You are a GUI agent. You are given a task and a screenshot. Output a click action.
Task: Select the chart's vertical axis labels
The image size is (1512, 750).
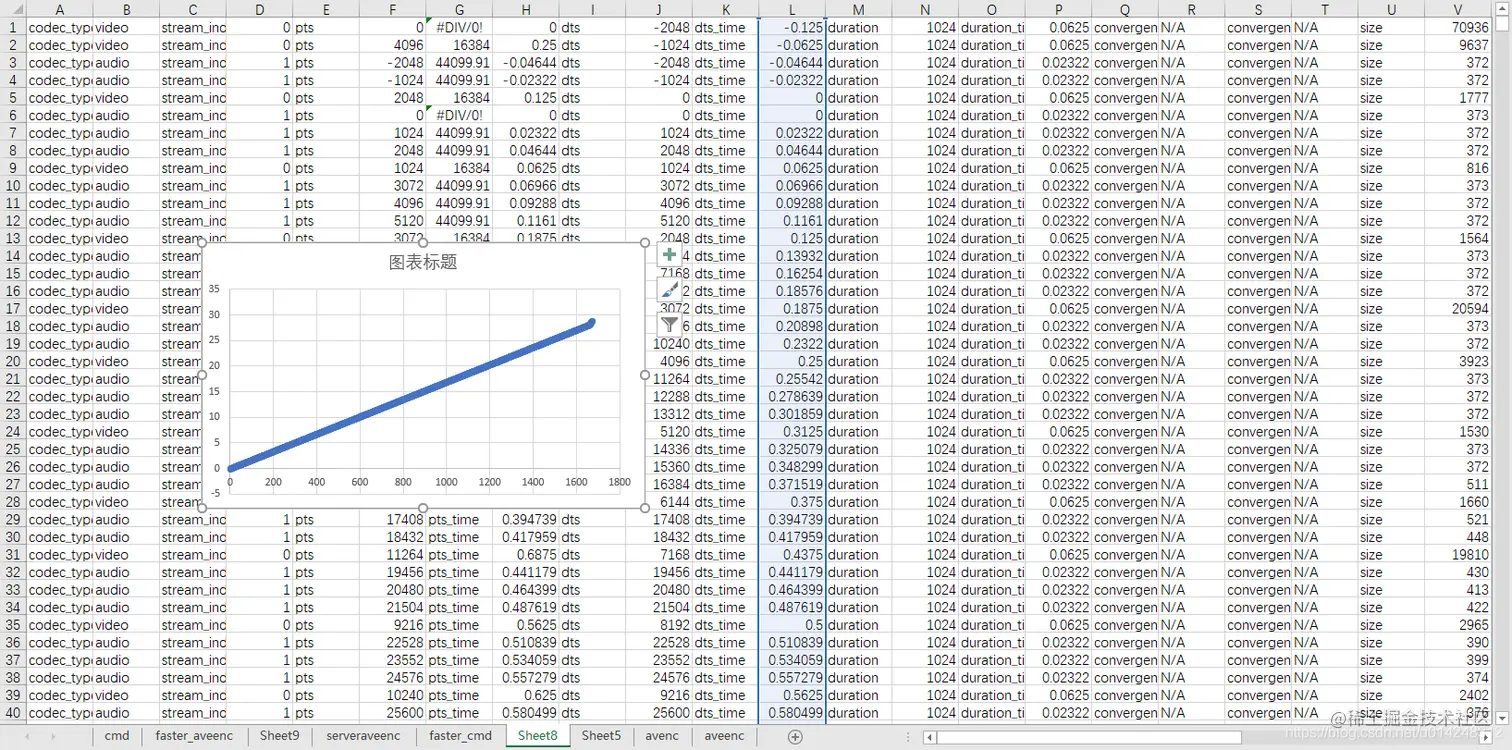click(x=215, y=390)
